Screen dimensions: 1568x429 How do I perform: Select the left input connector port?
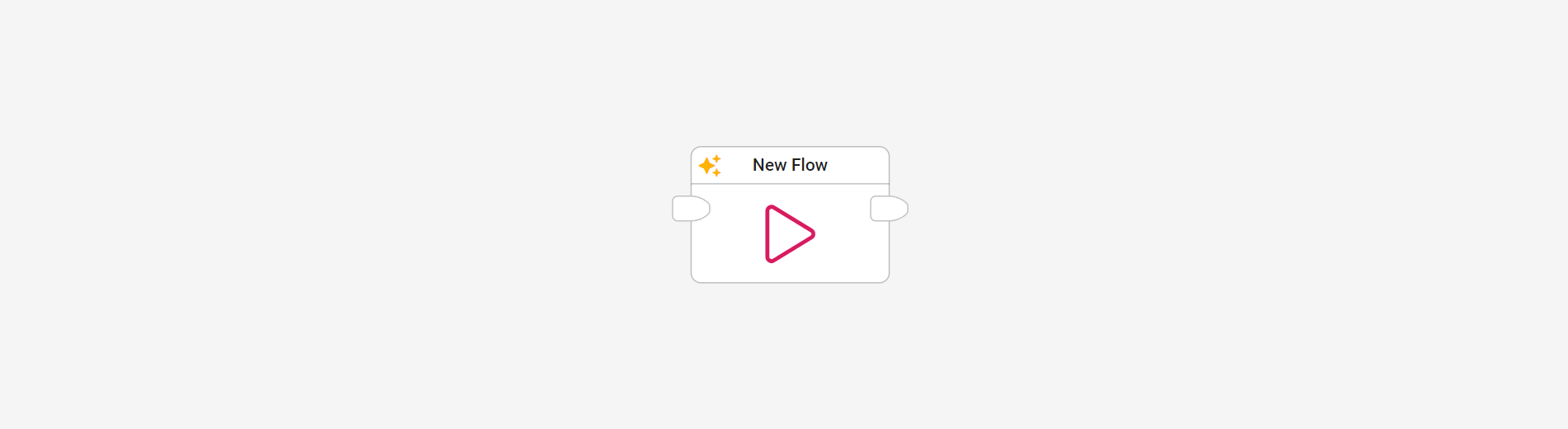point(691,209)
